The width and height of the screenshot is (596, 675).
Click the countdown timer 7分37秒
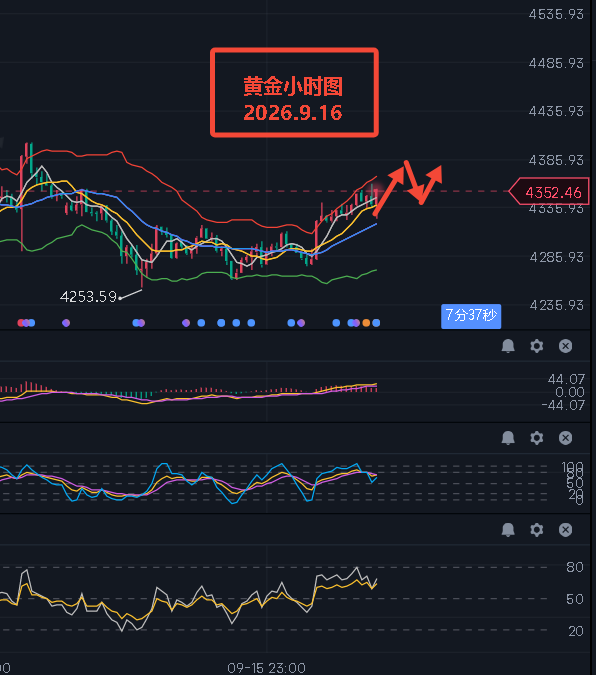[x=471, y=316]
